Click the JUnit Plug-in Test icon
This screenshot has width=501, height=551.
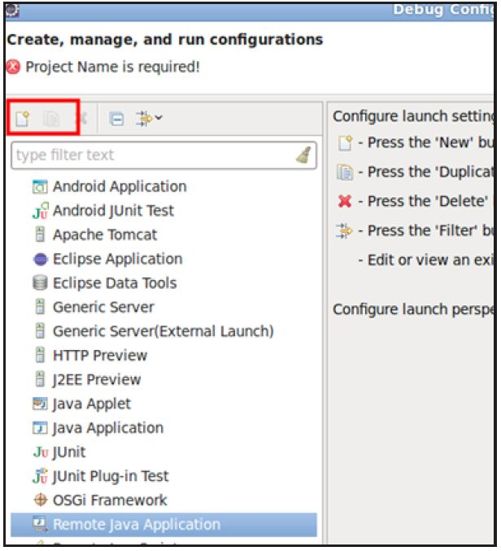point(40,477)
